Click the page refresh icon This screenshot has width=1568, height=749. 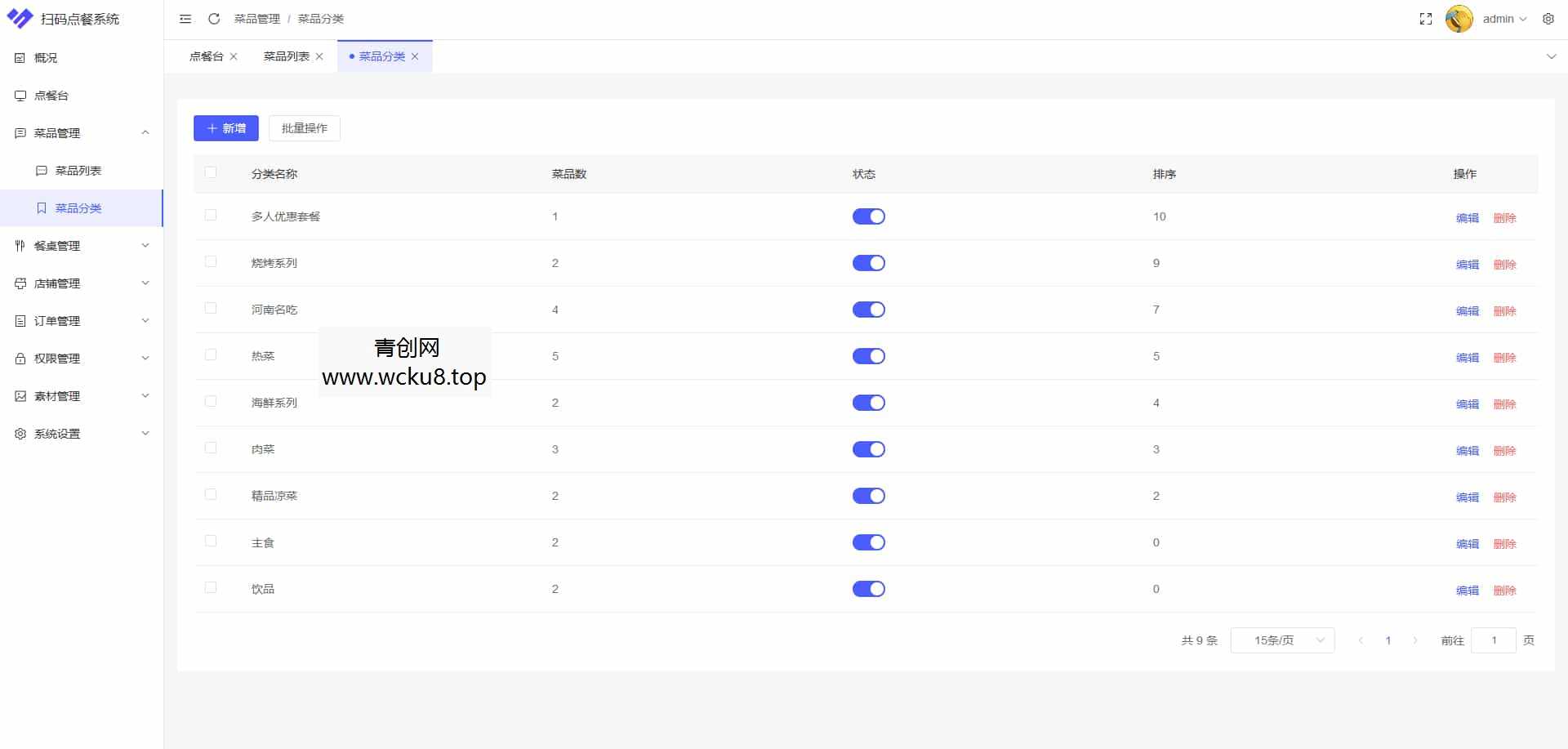[214, 19]
